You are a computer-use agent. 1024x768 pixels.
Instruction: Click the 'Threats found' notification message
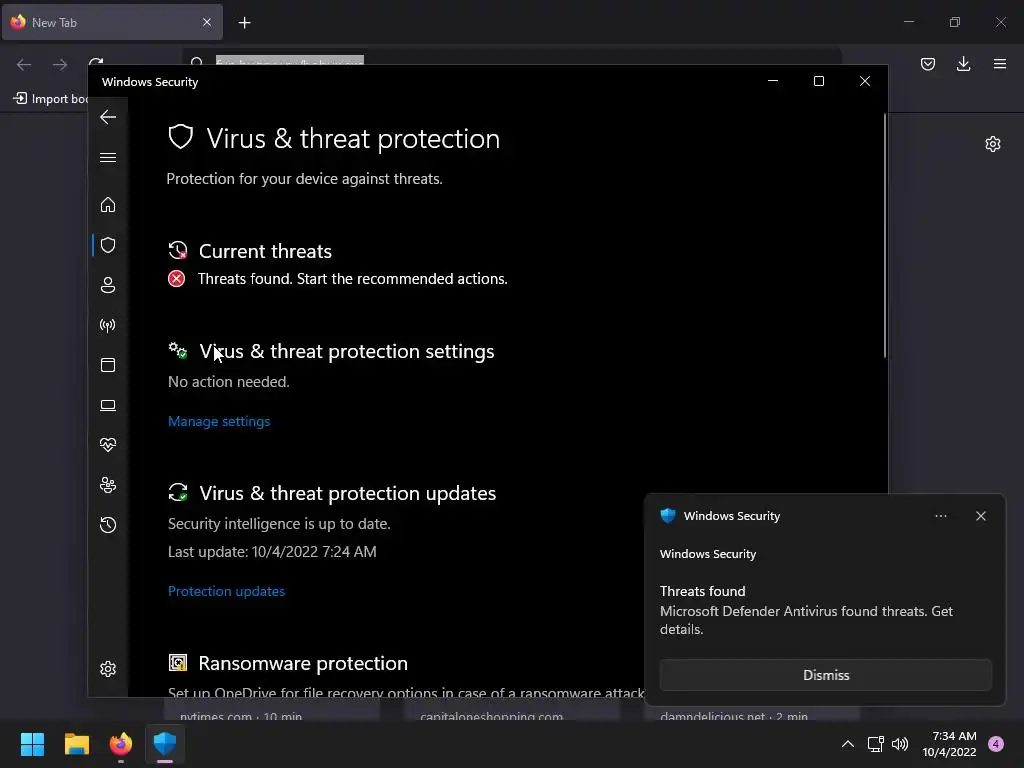click(806, 610)
